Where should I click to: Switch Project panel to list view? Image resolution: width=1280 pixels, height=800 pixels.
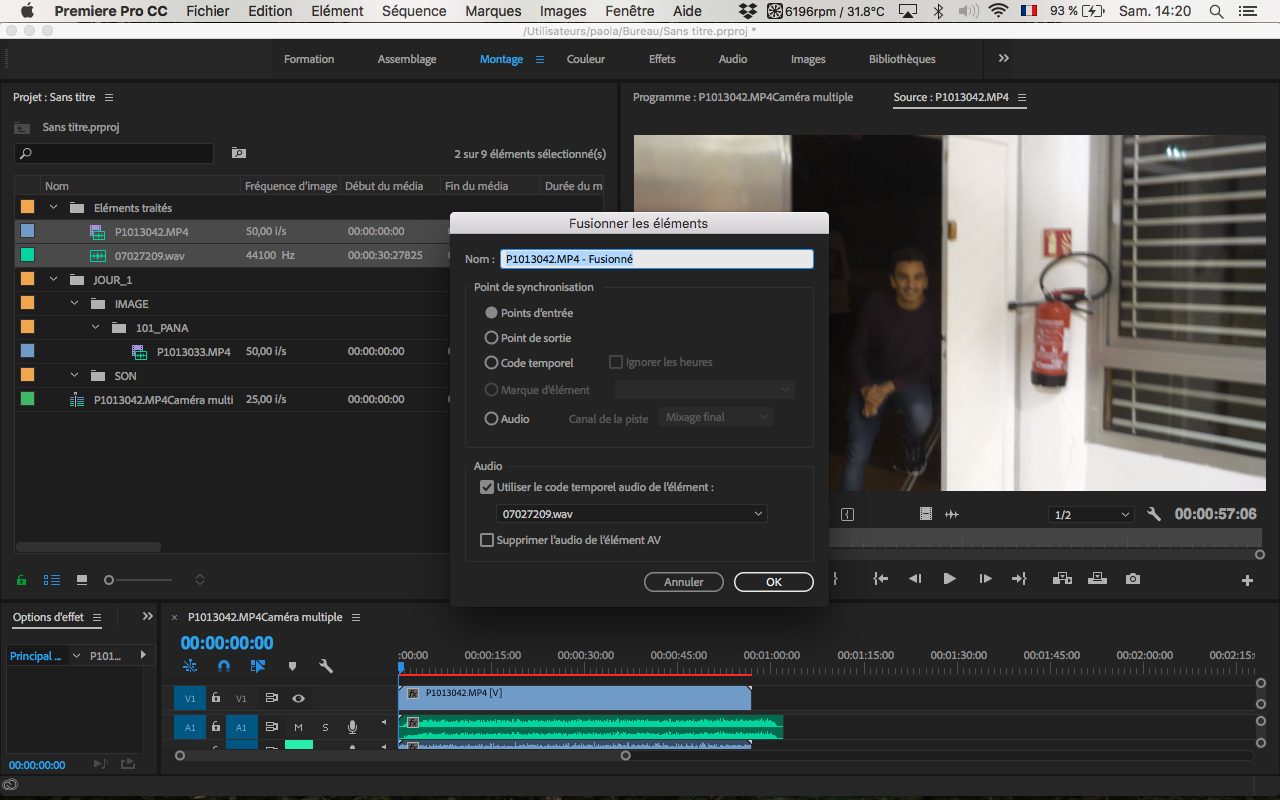[51, 580]
